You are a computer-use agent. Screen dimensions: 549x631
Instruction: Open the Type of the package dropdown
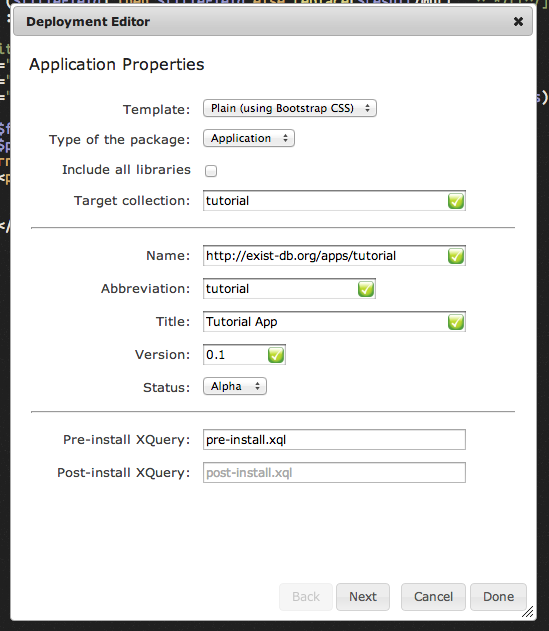[x=249, y=138]
